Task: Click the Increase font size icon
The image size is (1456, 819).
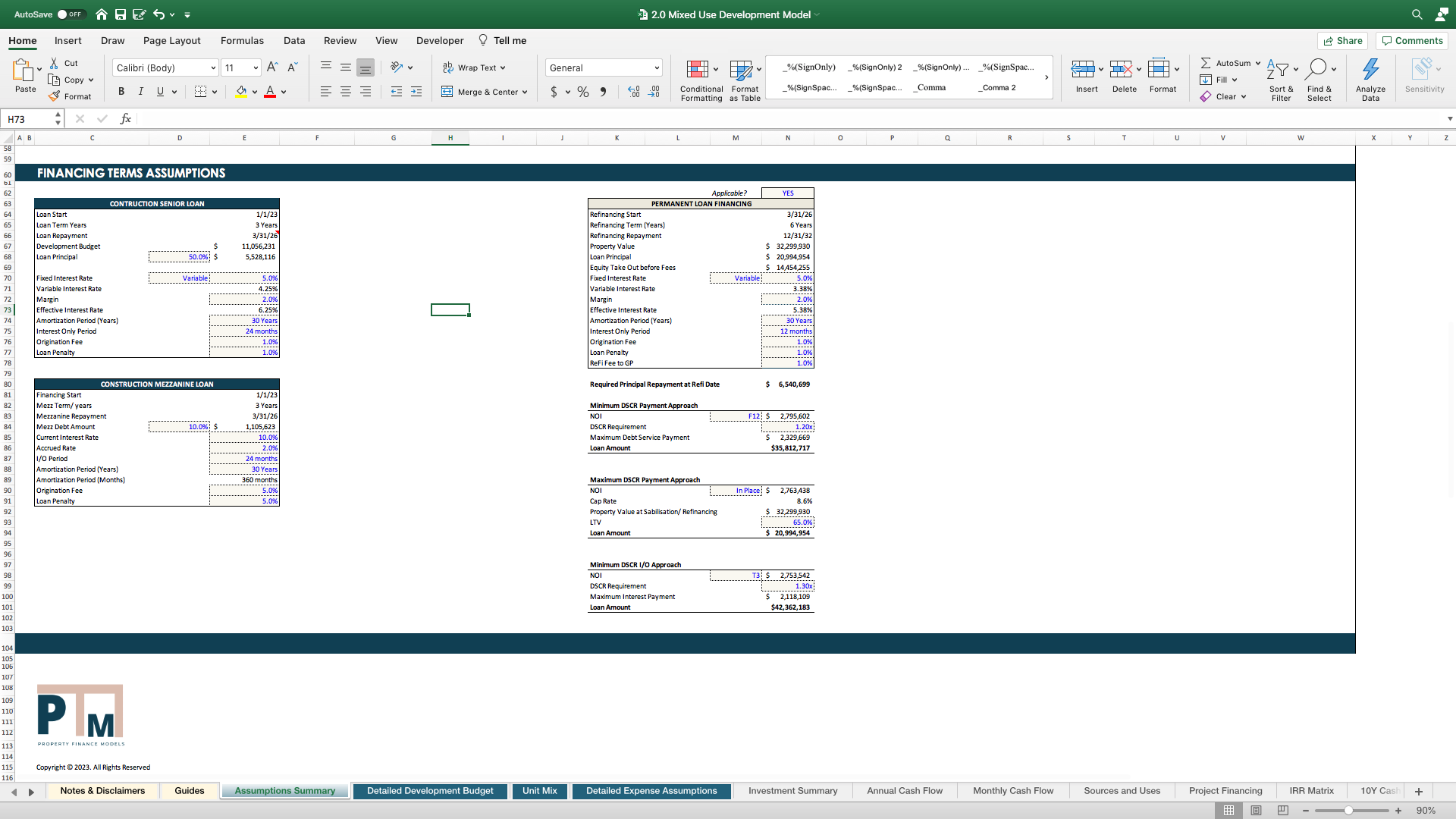Action: pyautogui.click(x=273, y=67)
